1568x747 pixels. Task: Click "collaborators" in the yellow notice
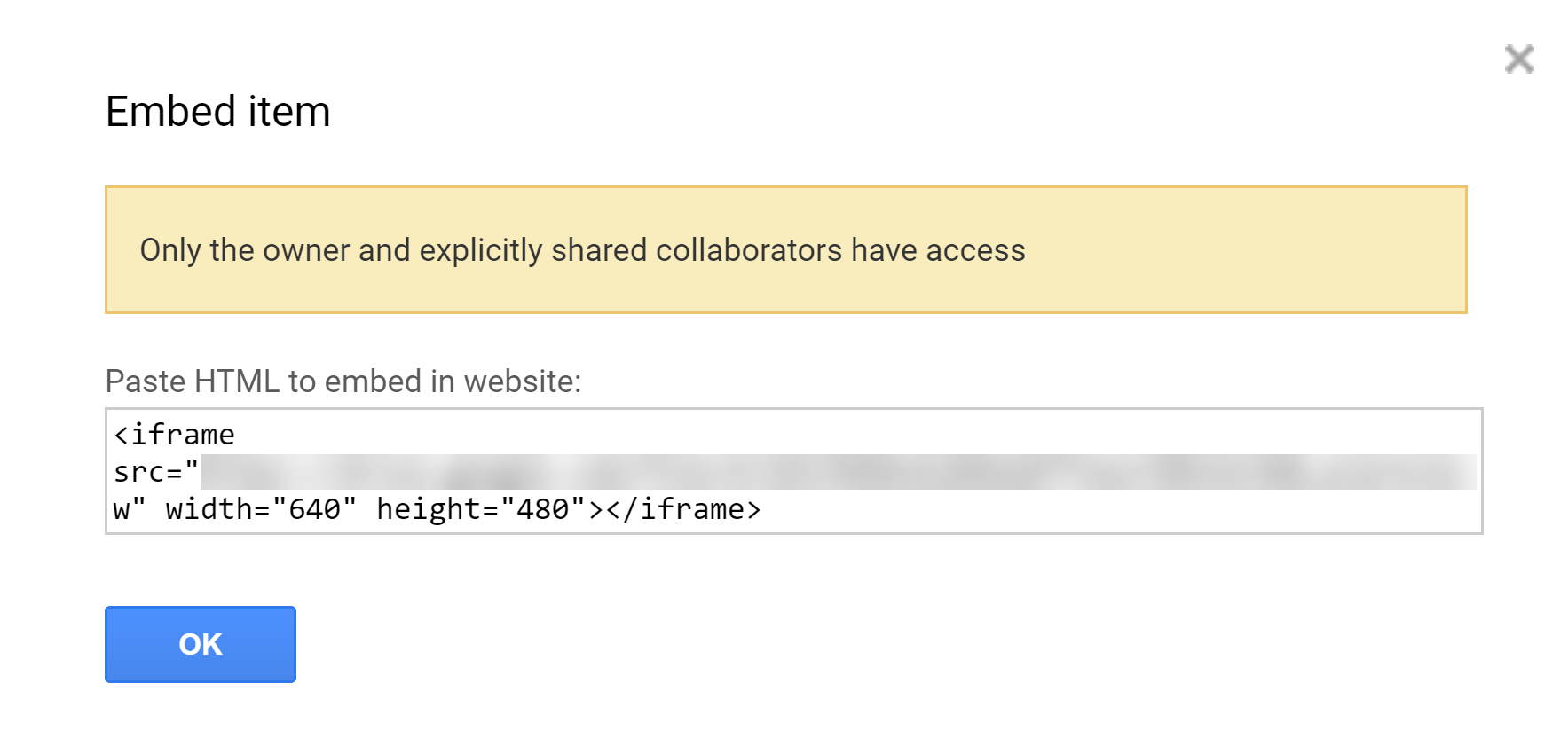pos(748,250)
